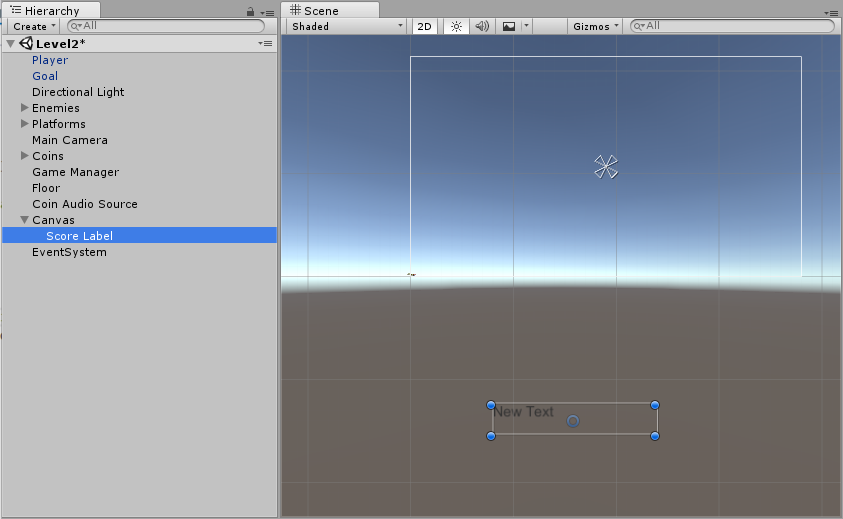Open the Gizmos dropdown

point(595,26)
